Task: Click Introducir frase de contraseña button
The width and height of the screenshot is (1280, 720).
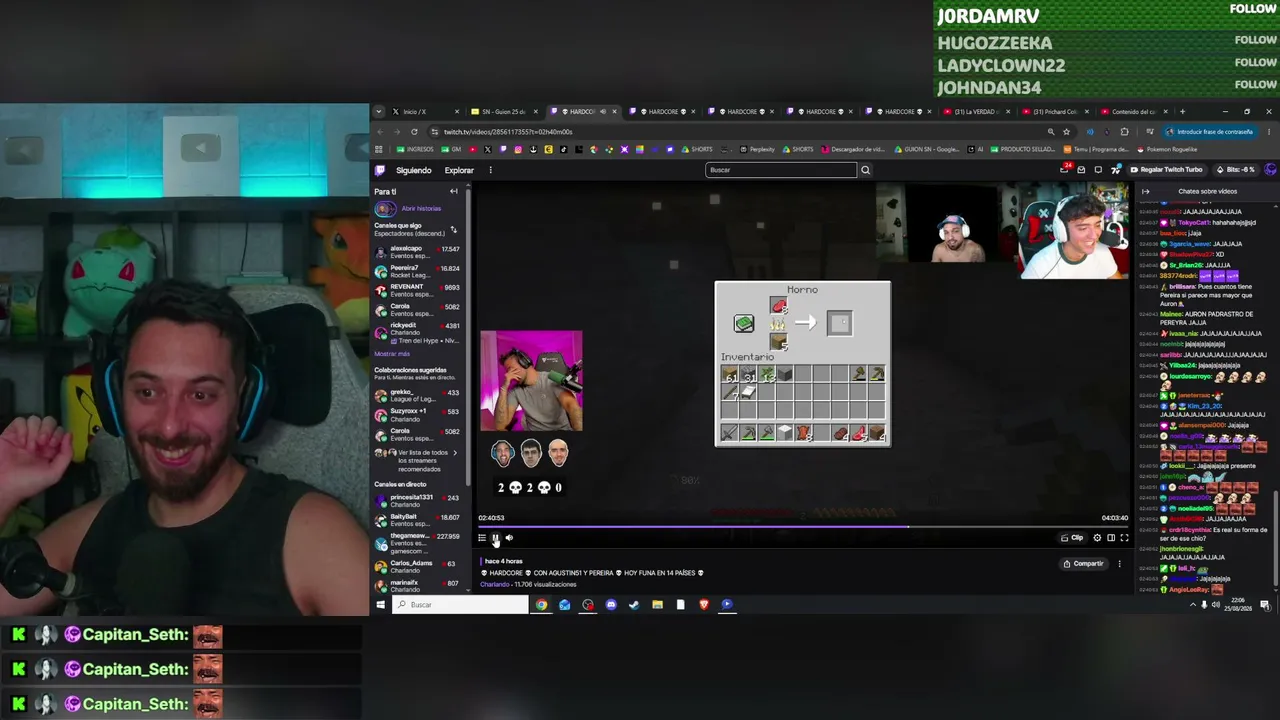Action: coord(1210,132)
